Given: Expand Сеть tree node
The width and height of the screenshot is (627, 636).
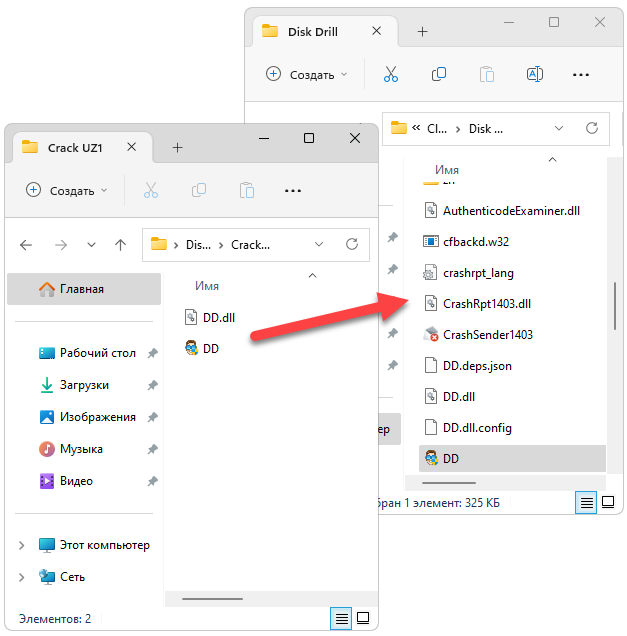Looking at the screenshot, I should point(21,577).
